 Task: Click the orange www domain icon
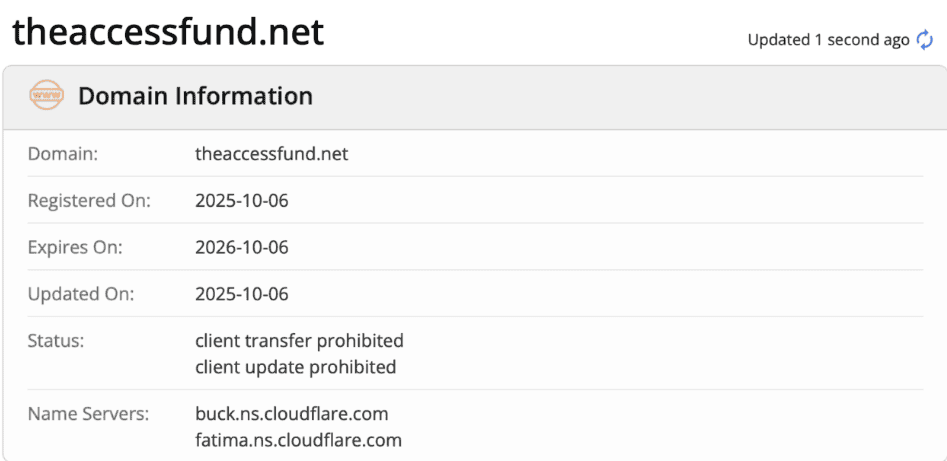pos(46,97)
